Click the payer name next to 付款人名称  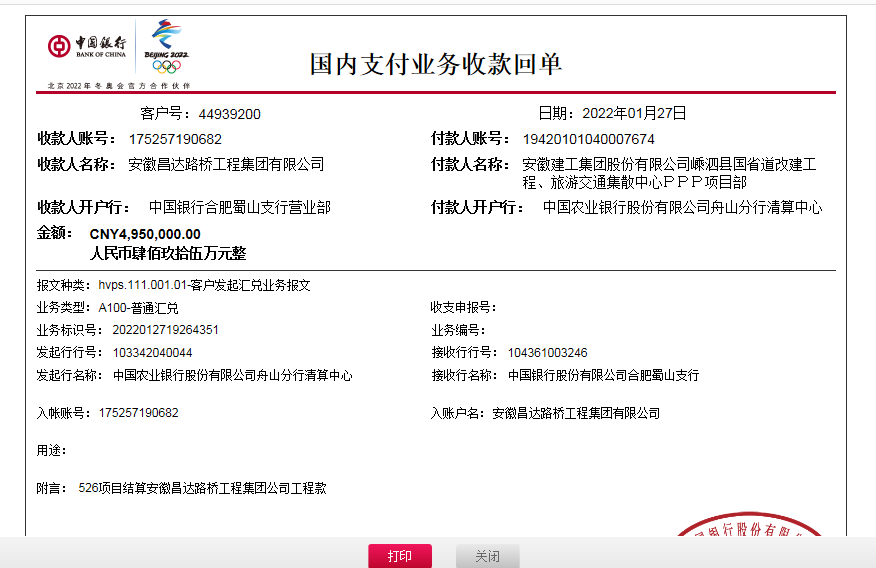669,173
